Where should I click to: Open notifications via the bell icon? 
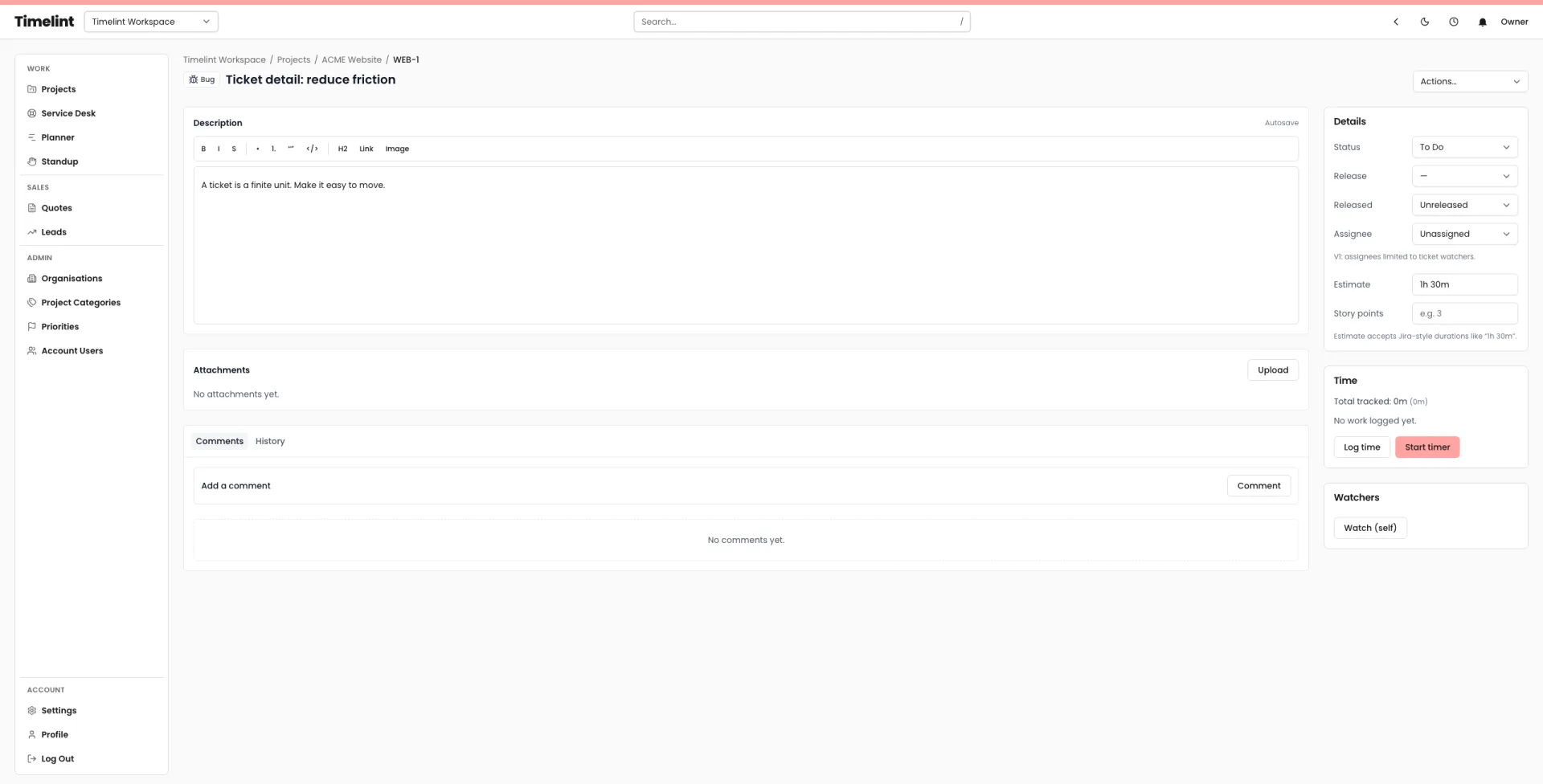tap(1482, 22)
